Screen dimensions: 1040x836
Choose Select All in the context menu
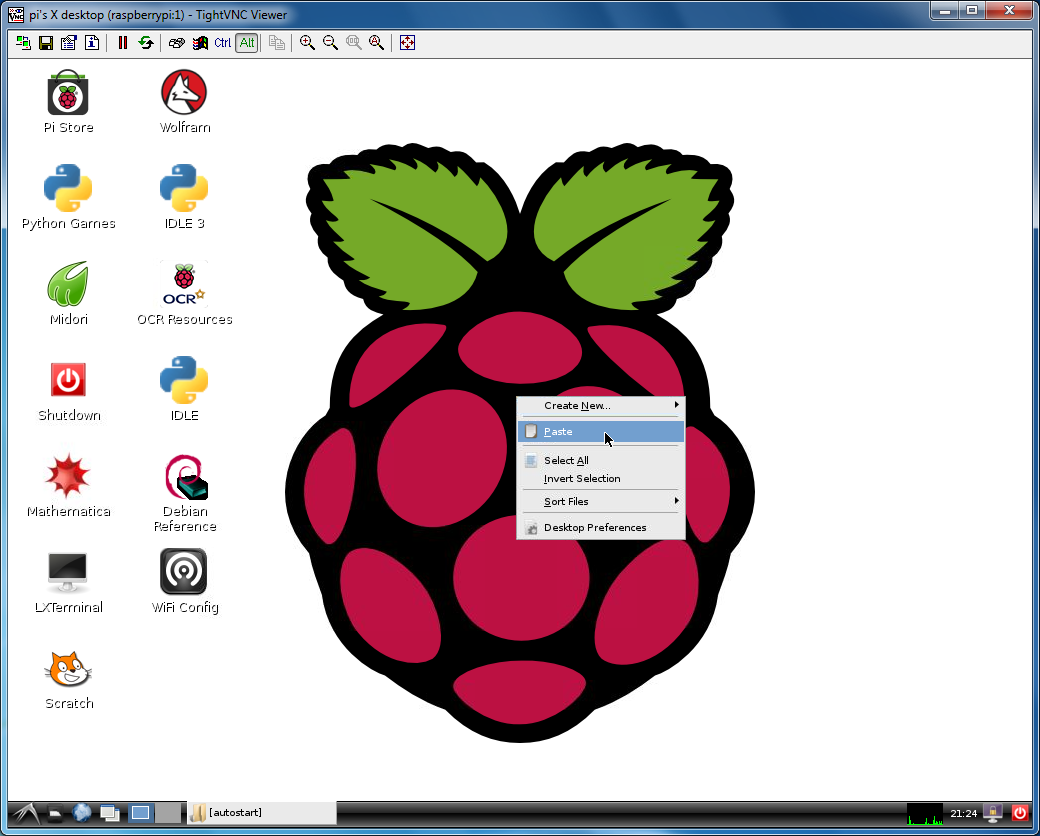[601, 460]
